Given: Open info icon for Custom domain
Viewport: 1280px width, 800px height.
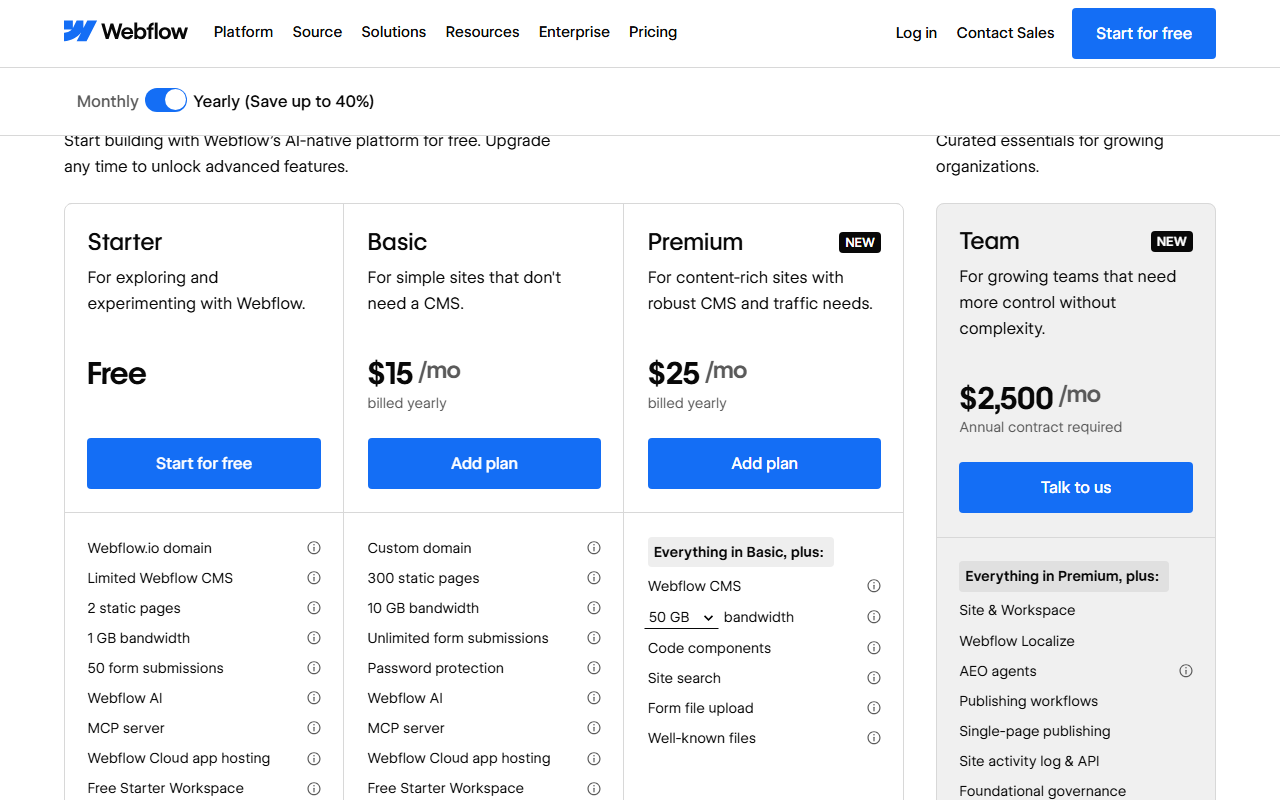Looking at the screenshot, I should coord(594,548).
